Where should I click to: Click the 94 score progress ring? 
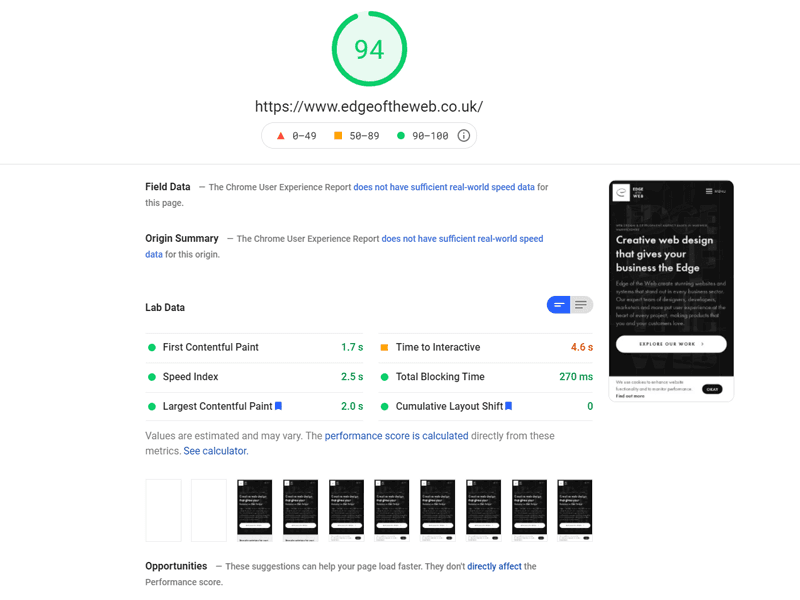coord(368,47)
